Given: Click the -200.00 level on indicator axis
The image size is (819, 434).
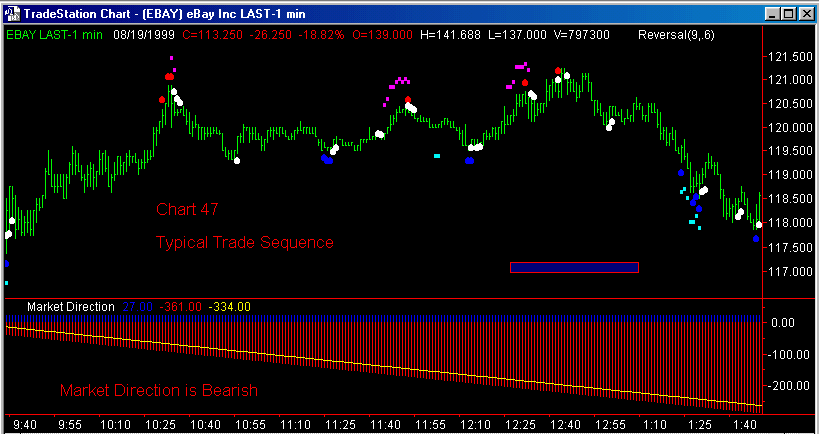Looking at the screenshot, I should (x=787, y=386).
